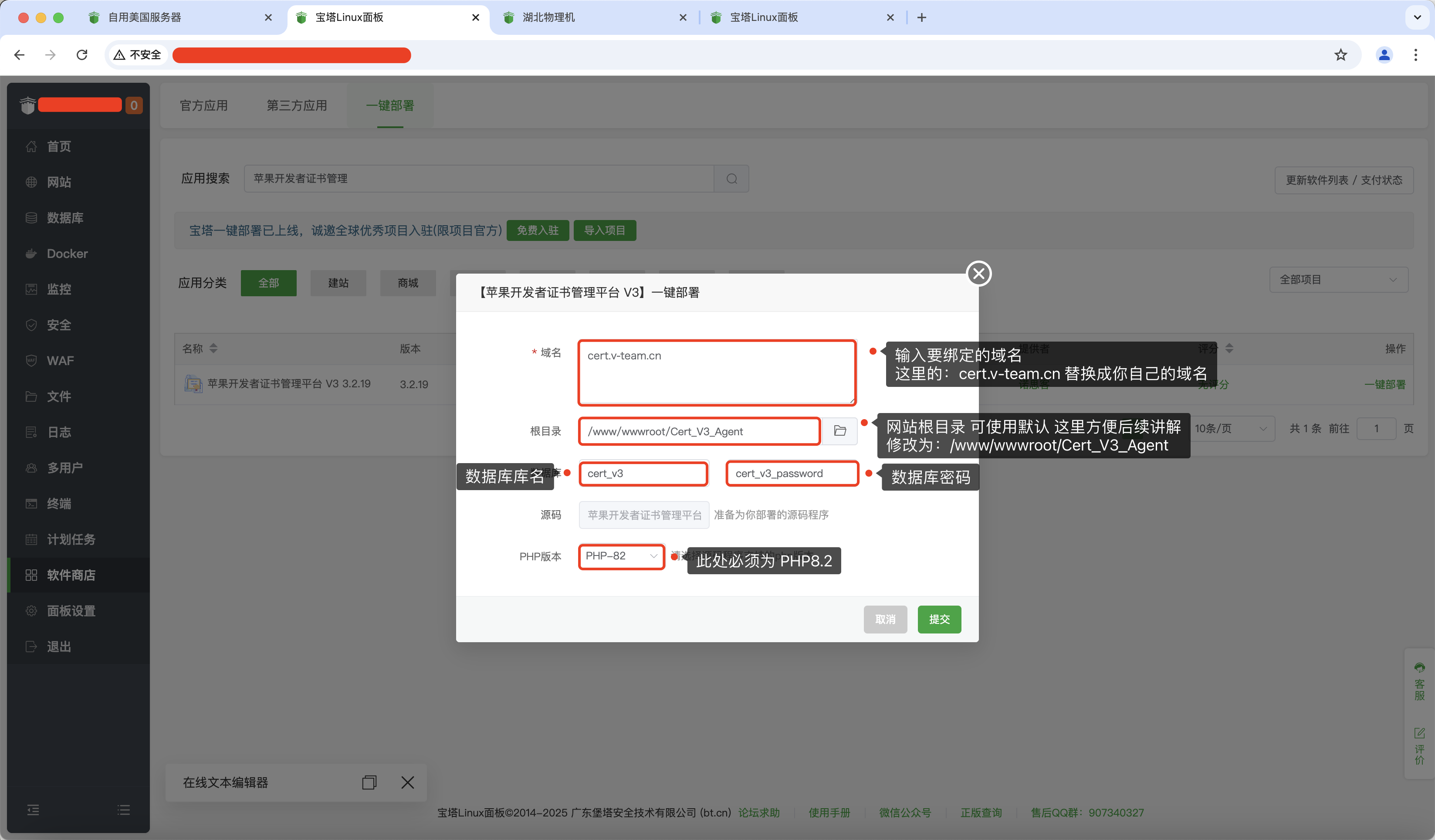Click the 评价 review edit icon
Image resolution: width=1435 pixels, height=840 pixels.
1419,733
